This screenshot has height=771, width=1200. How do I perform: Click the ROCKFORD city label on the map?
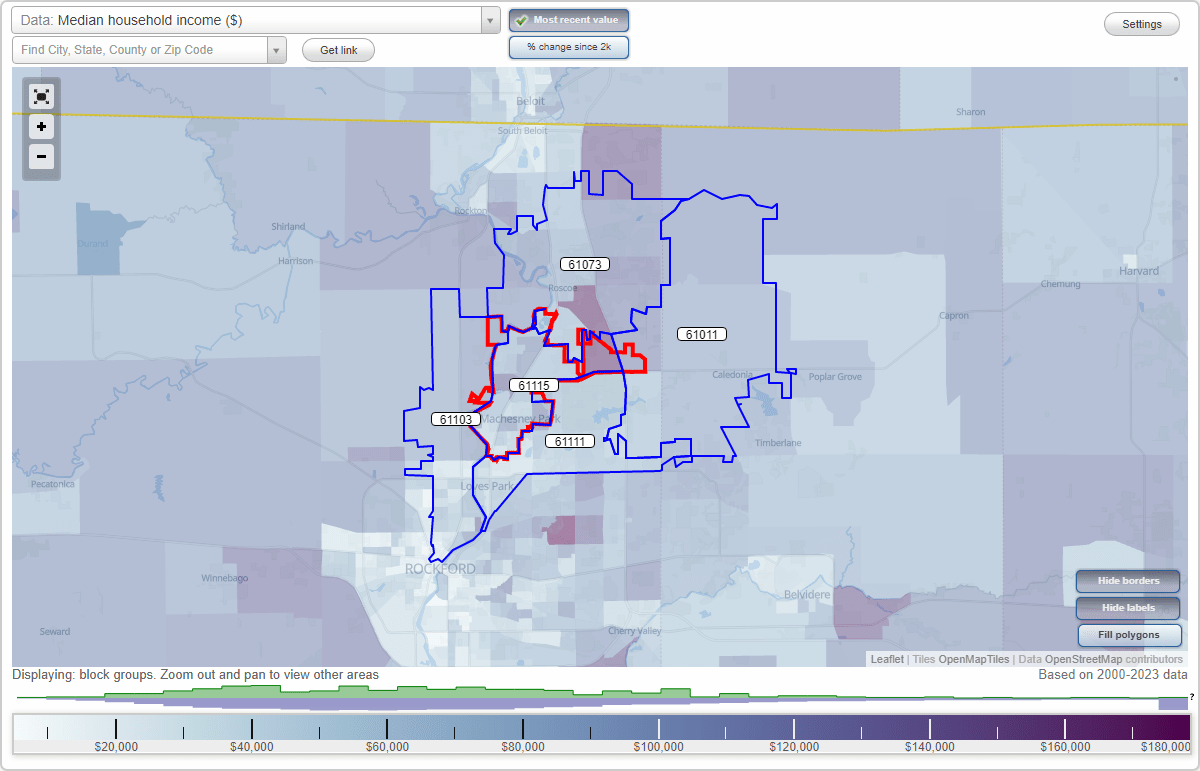pyautogui.click(x=440, y=569)
